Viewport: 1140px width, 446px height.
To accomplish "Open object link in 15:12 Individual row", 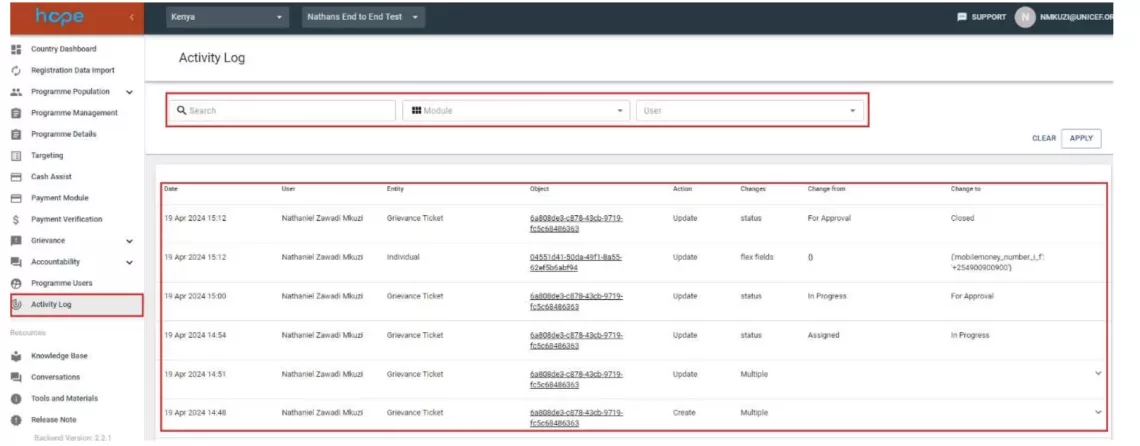I will (x=575, y=263).
